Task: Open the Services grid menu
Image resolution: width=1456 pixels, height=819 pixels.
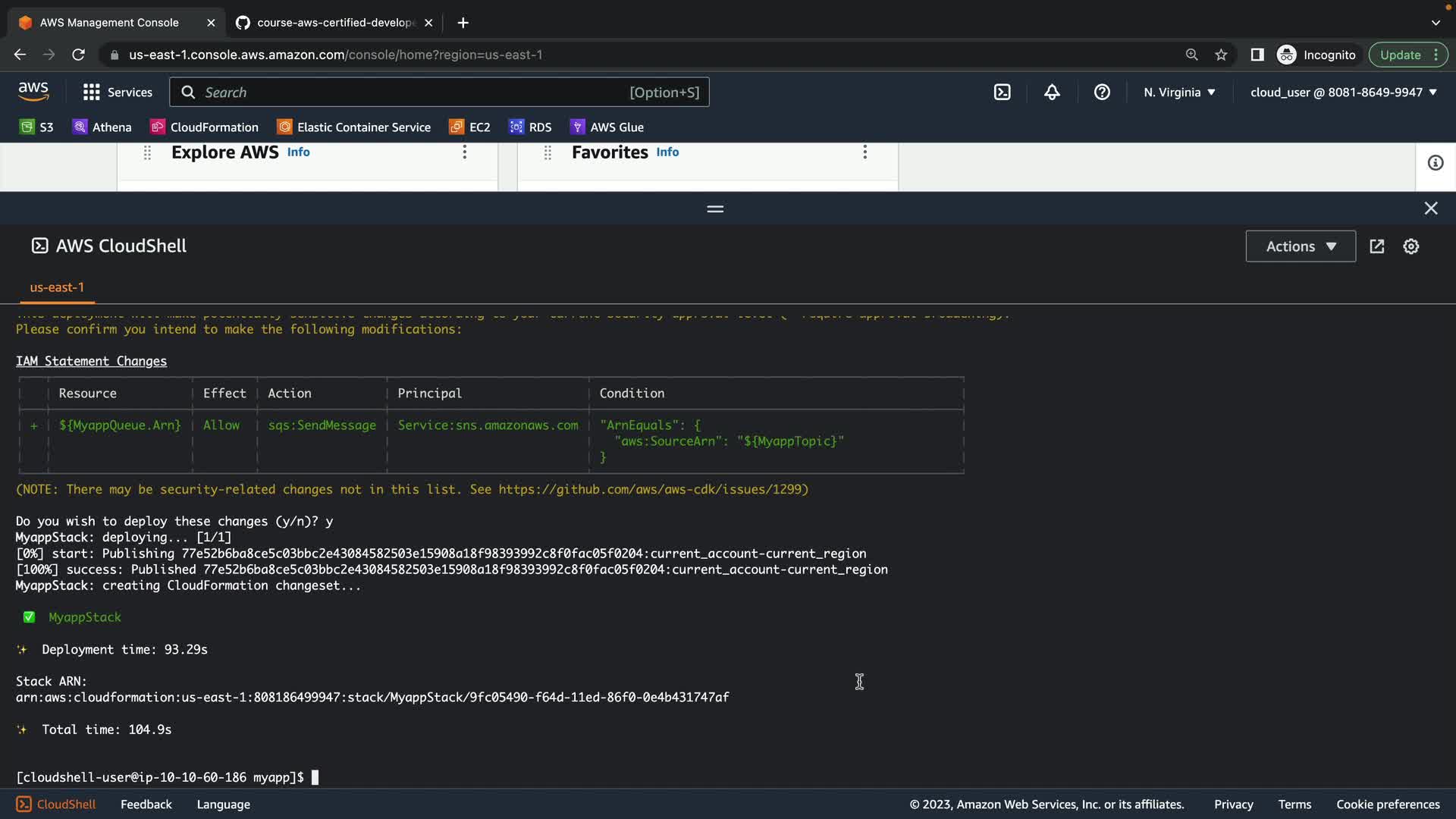Action: [117, 92]
